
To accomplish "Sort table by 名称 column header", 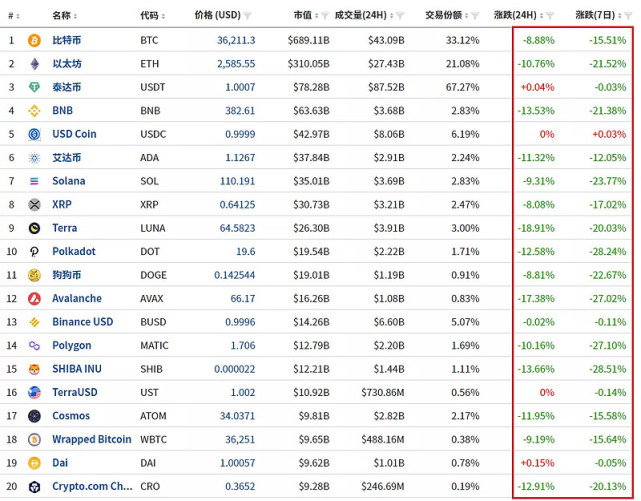I will pos(62,16).
